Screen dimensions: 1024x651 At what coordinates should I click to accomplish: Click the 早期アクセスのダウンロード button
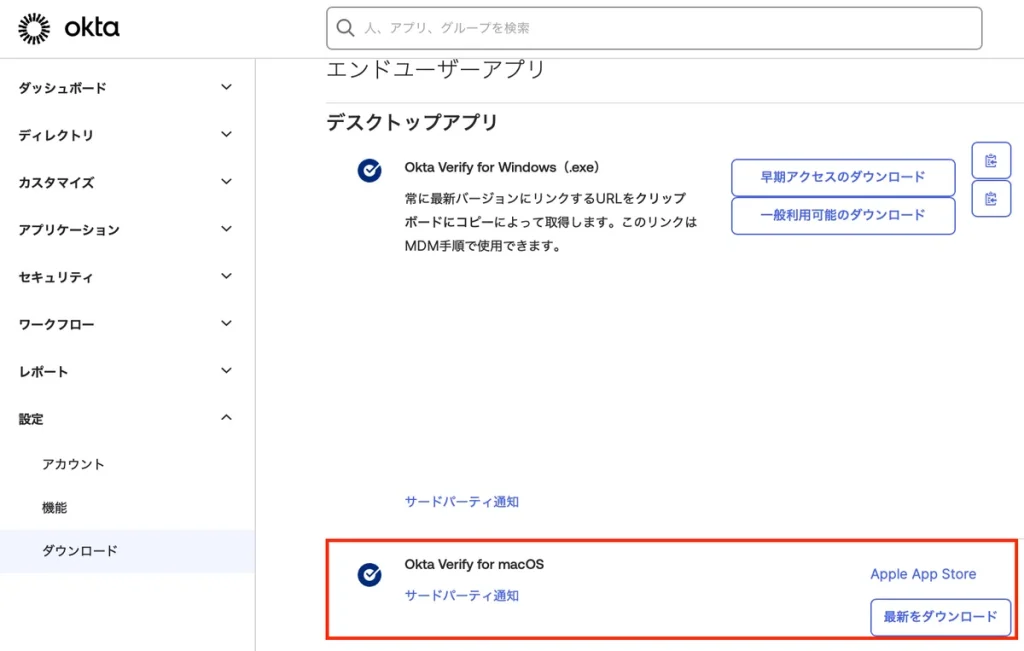(x=842, y=178)
